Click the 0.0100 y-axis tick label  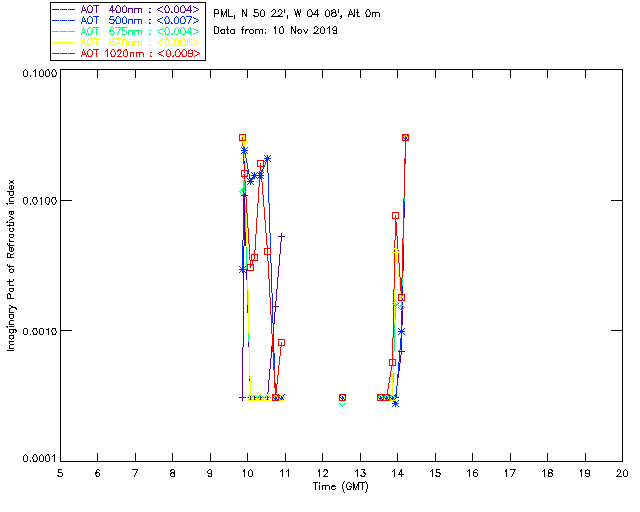point(38,201)
